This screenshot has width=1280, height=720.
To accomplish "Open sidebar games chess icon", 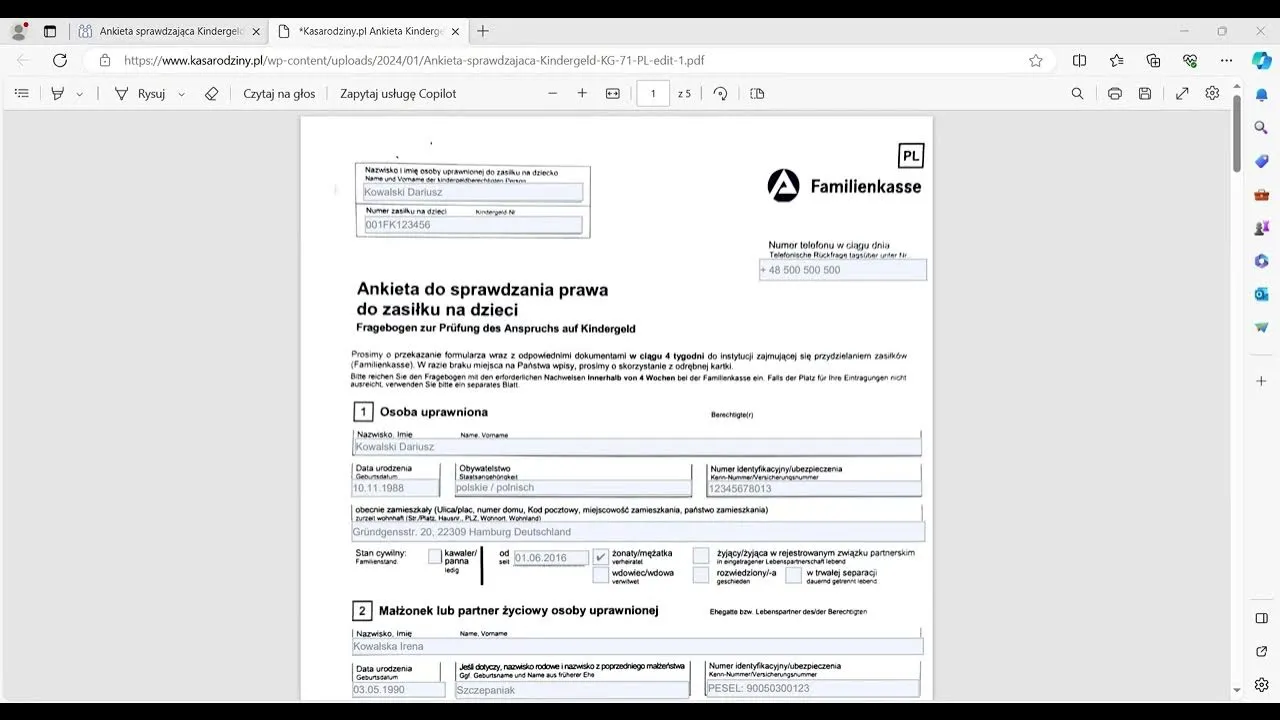I will (1262, 228).
